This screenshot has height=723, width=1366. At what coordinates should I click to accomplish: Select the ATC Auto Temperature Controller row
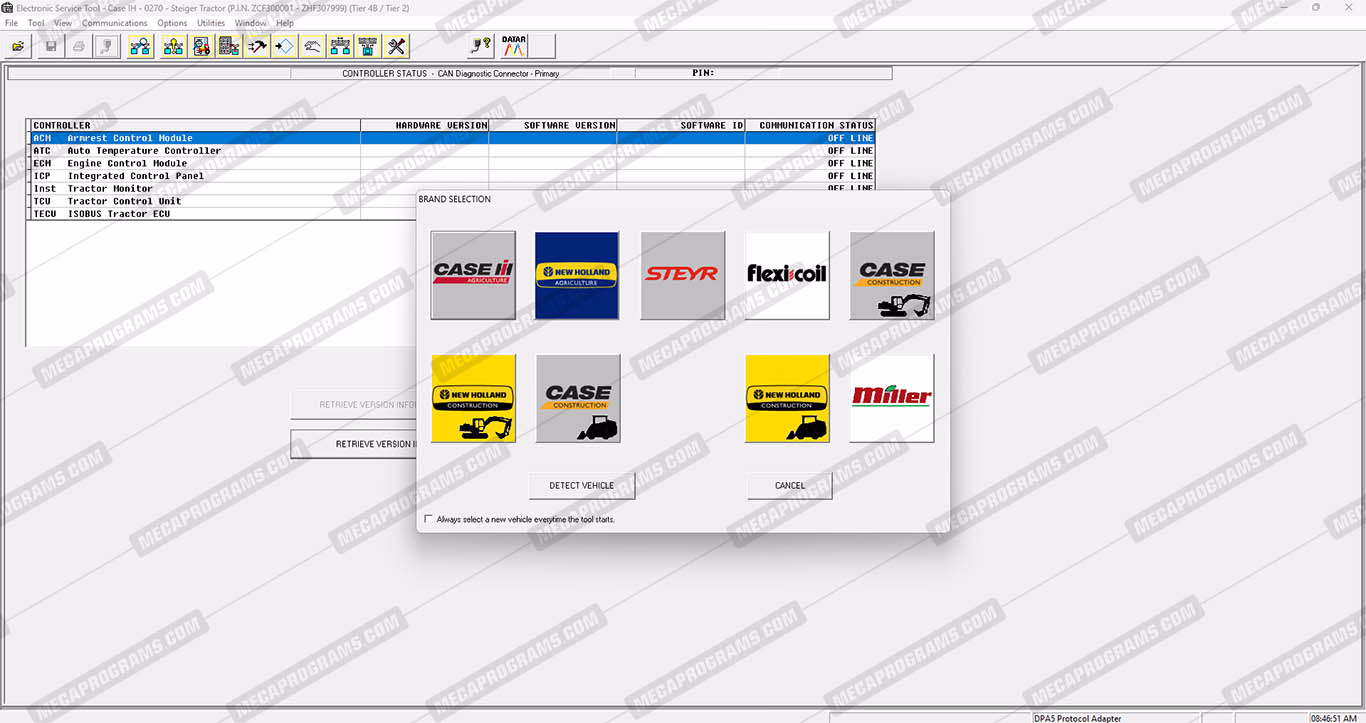pos(452,151)
